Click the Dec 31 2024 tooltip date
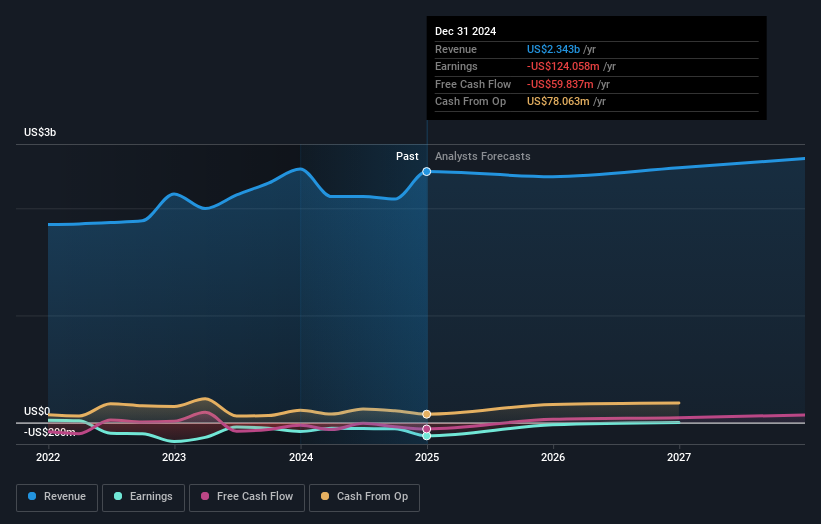The height and width of the screenshot is (524, 821). (465, 31)
